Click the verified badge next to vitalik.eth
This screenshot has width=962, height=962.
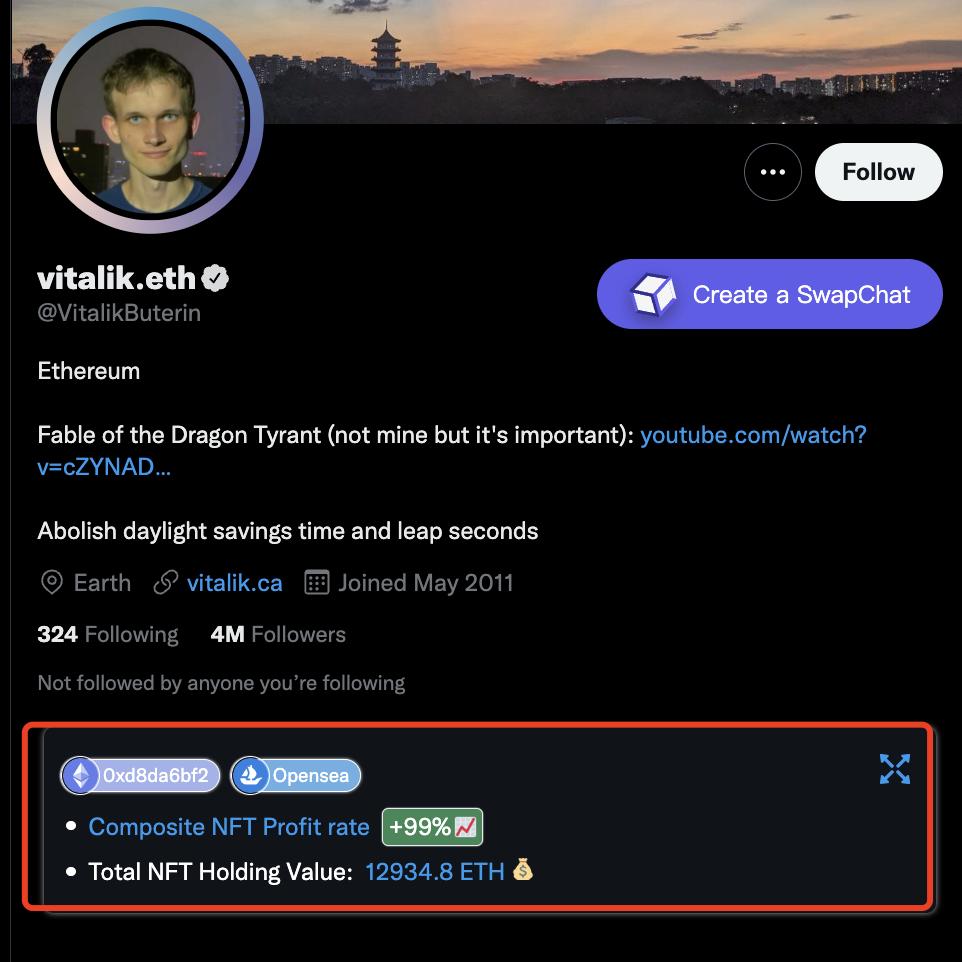coord(216,278)
